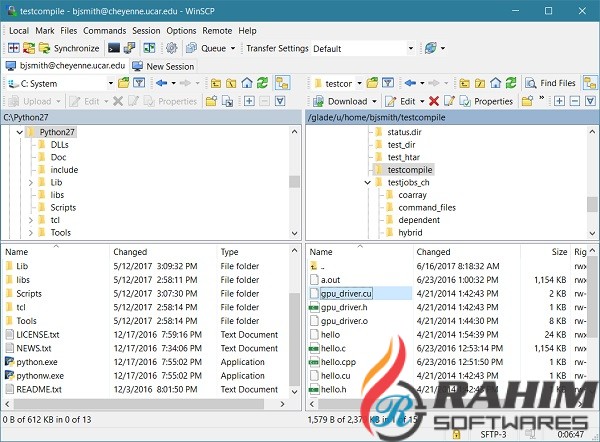The image size is (600, 442).
Task: Open the remote parent '..' directory entry
Action: 323,266
